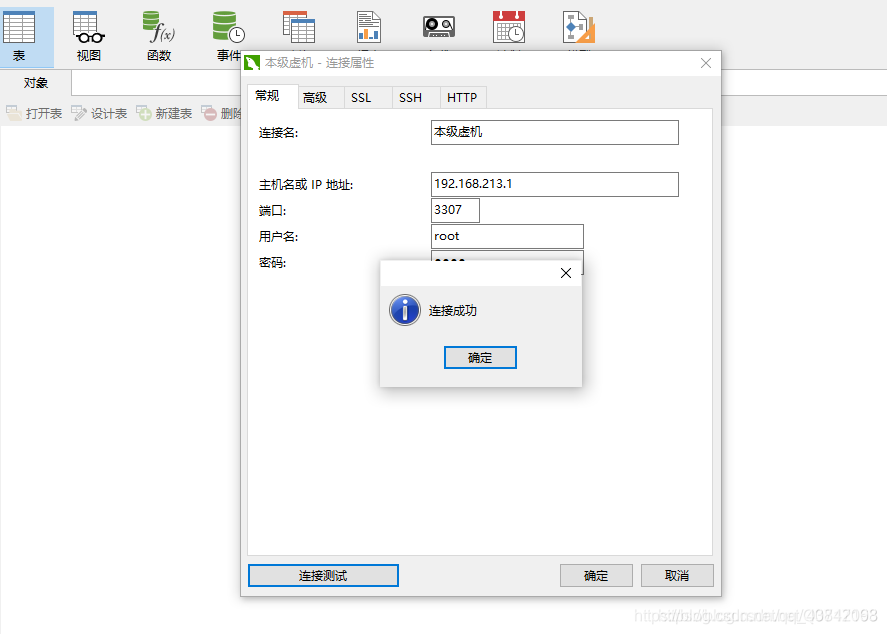Click the Cancel (取消) button
The image size is (887, 634).
677,576
